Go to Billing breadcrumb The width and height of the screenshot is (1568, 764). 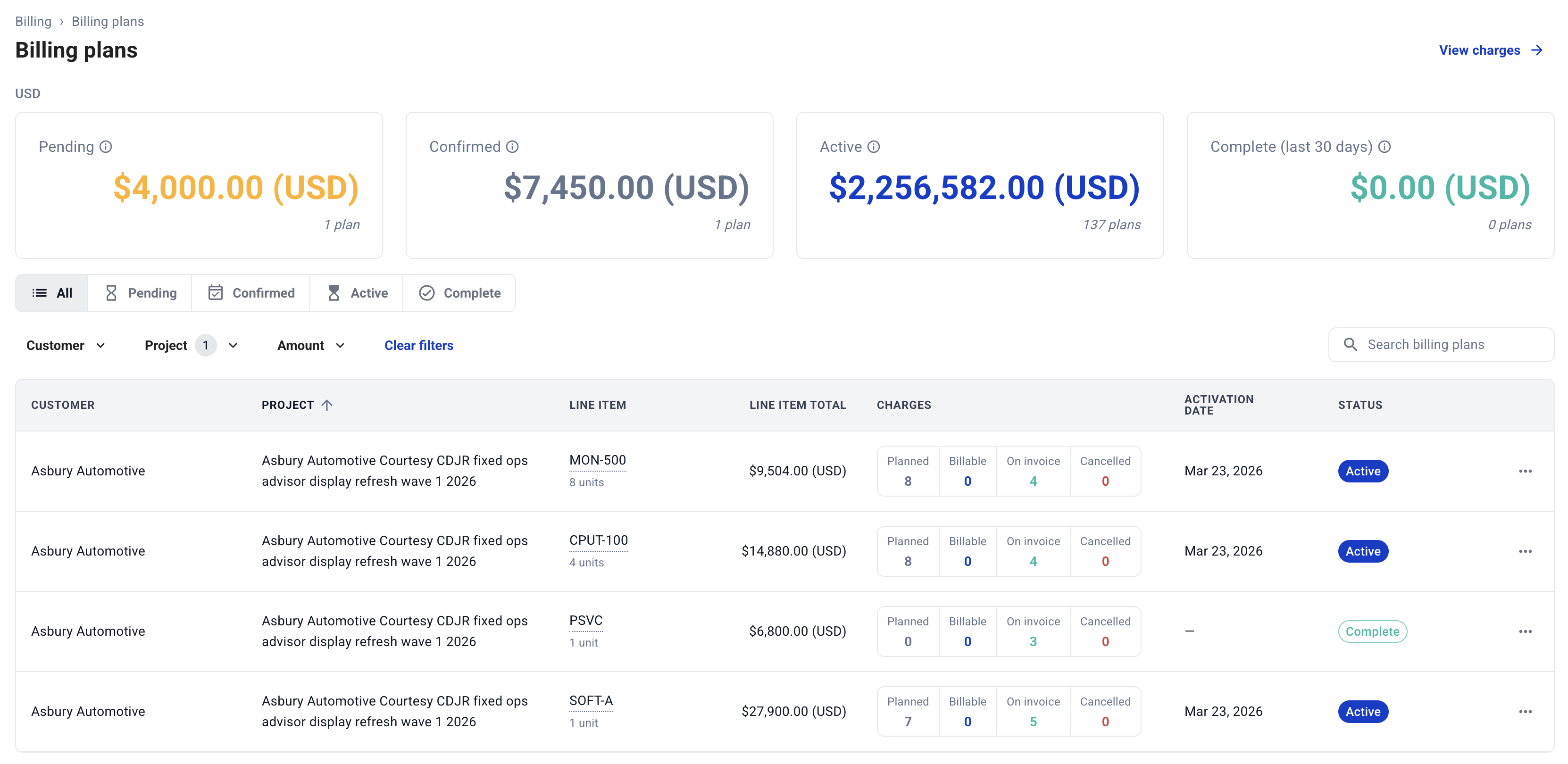(x=33, y=22)
